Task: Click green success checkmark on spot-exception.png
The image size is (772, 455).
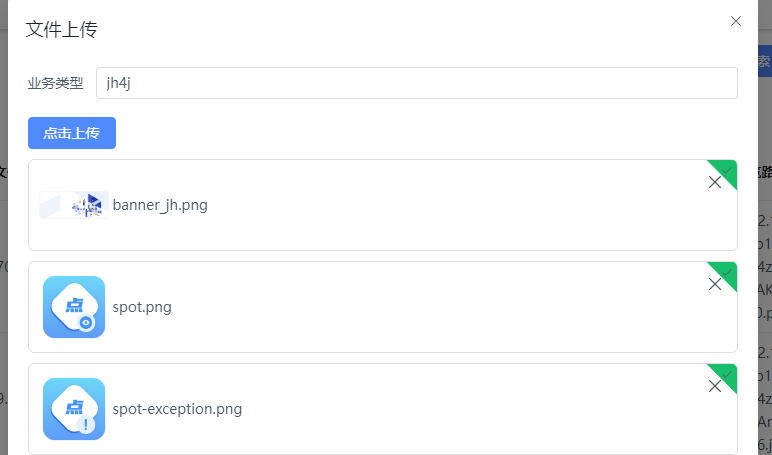Action: (x=727, y=374)
